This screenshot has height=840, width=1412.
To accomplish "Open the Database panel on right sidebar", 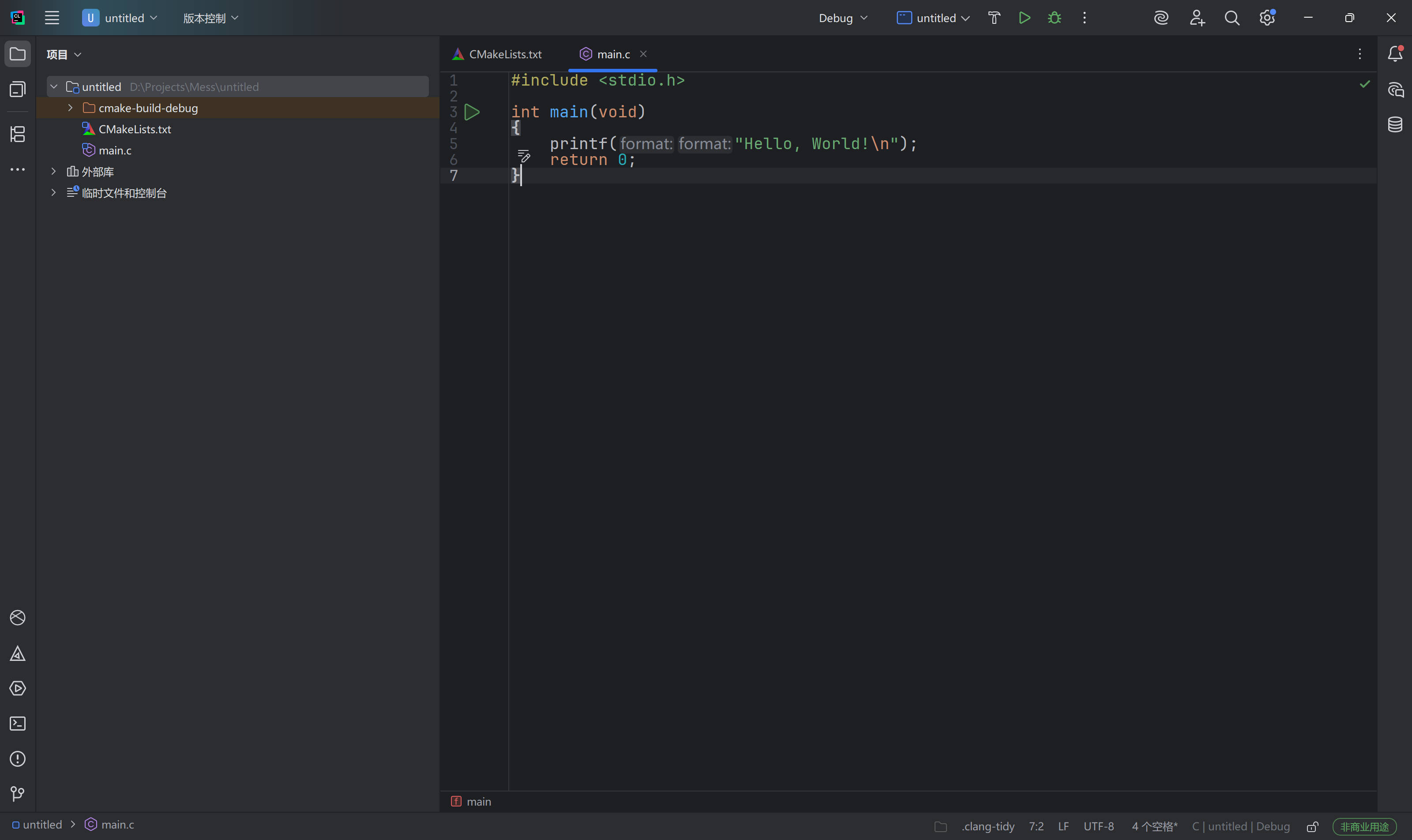I will (1395, 124).
